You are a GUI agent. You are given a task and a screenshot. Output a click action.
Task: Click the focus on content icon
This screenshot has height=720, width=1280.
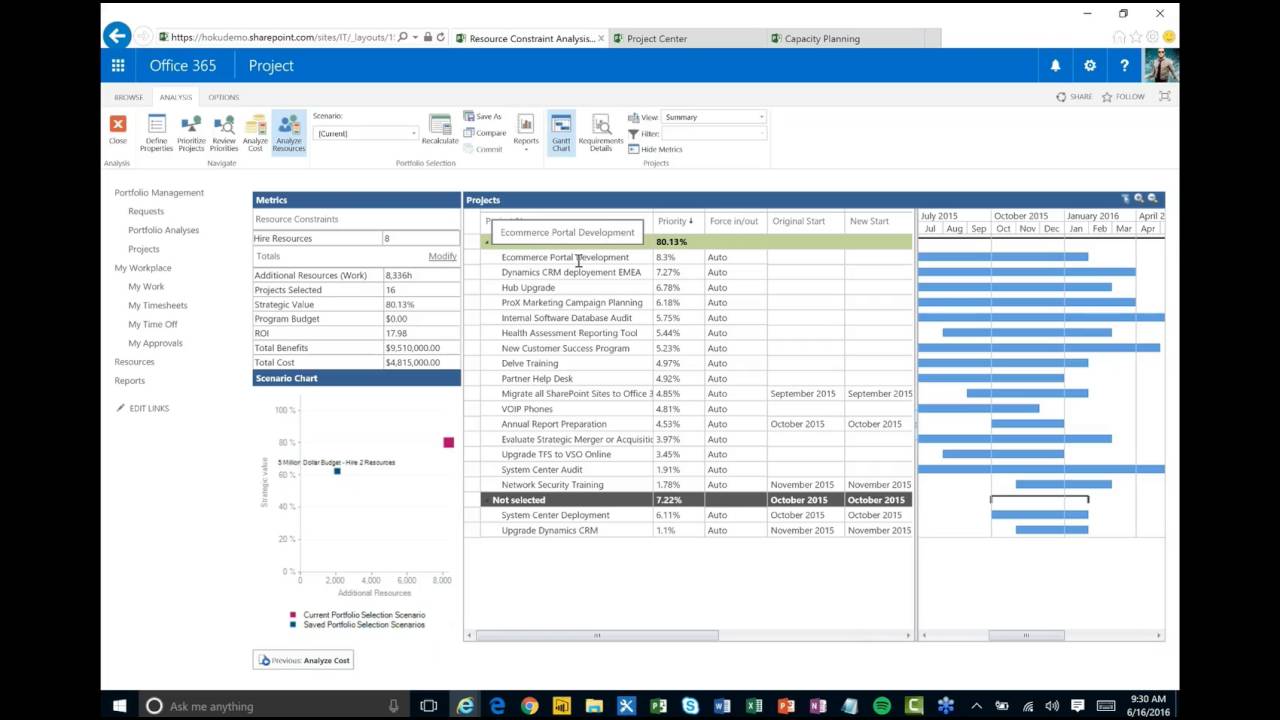1164,97
